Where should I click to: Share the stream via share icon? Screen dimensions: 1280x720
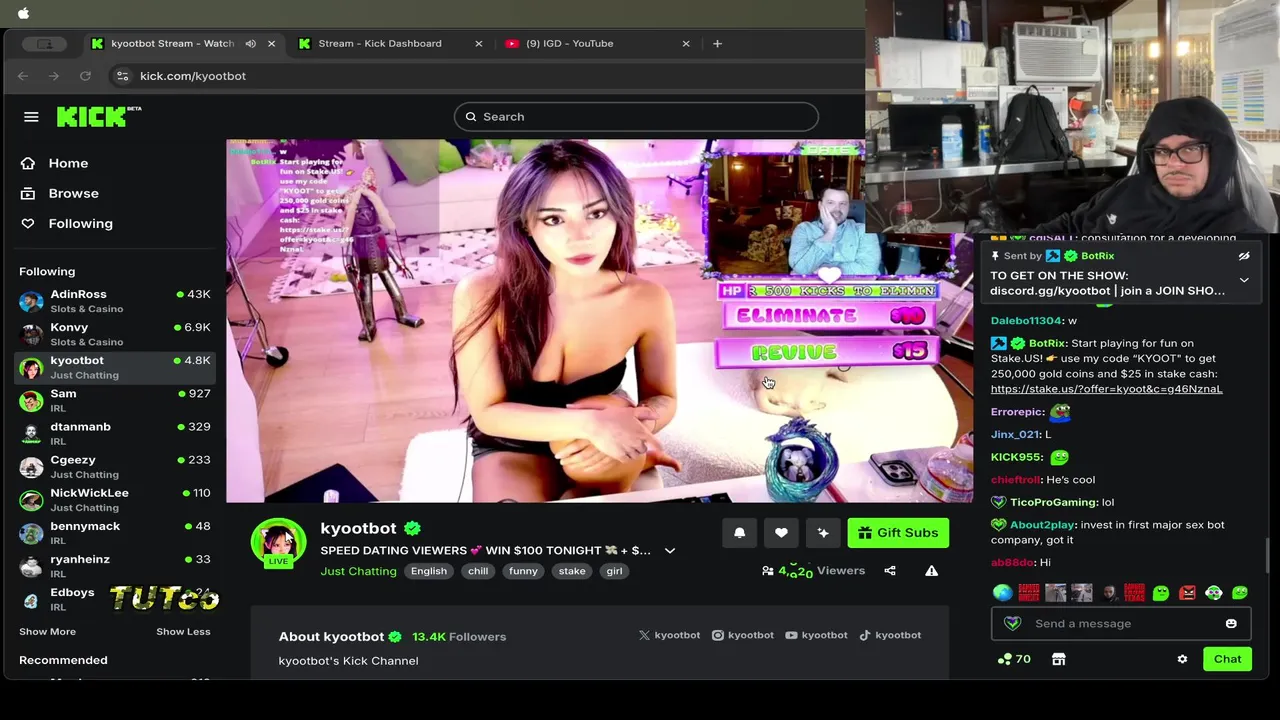pos(890,571)
